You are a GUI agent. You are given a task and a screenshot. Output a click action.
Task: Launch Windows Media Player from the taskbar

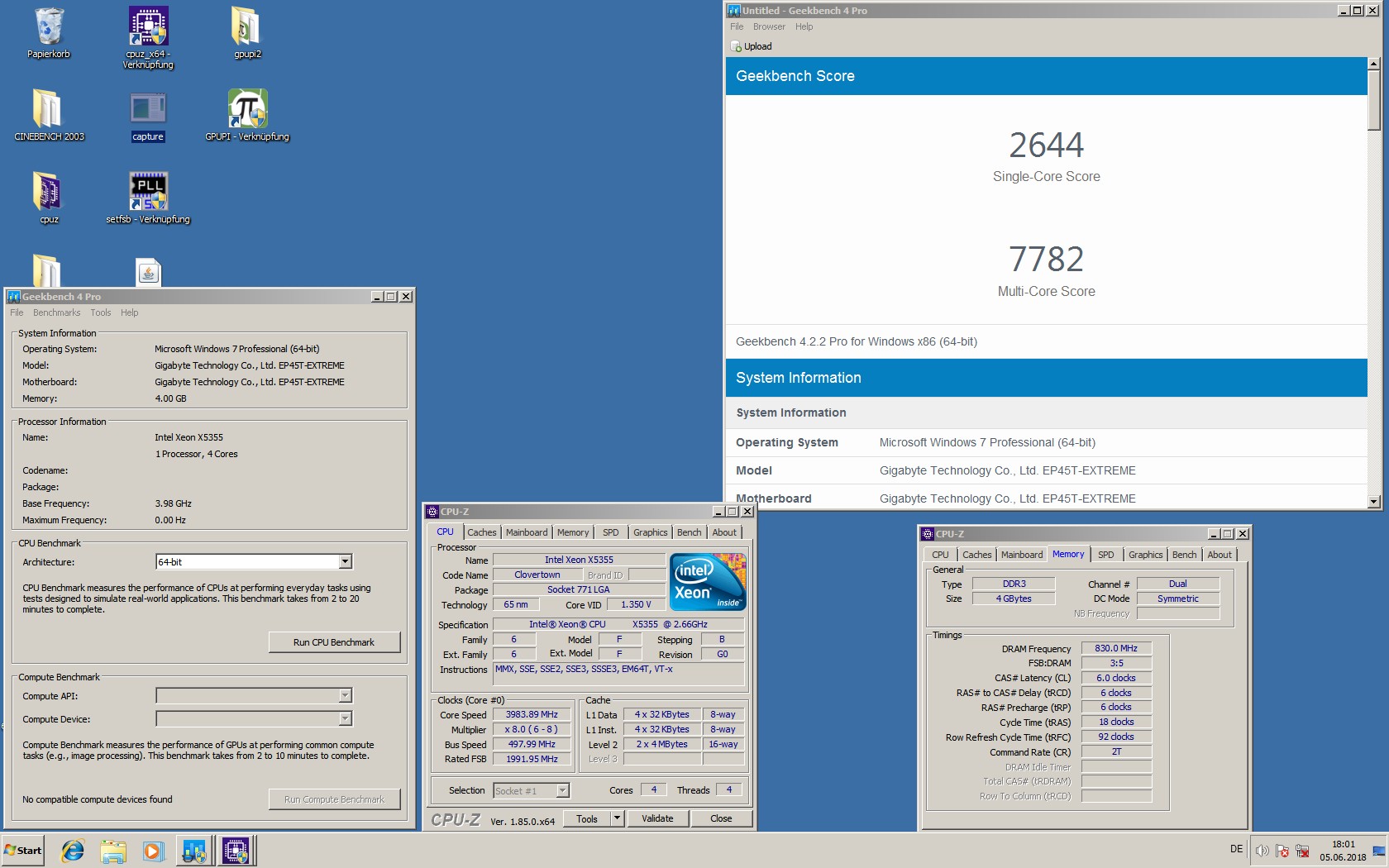(153, 851)
